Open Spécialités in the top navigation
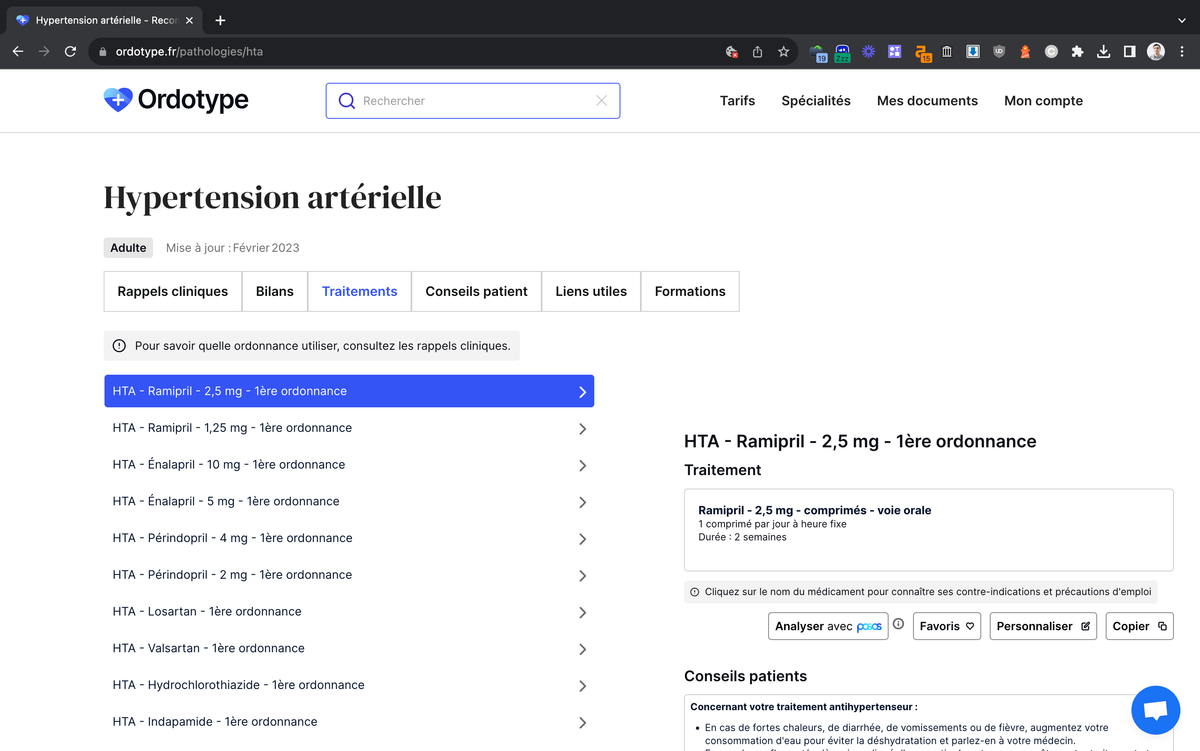1200x751 pixels. (816, 101)
